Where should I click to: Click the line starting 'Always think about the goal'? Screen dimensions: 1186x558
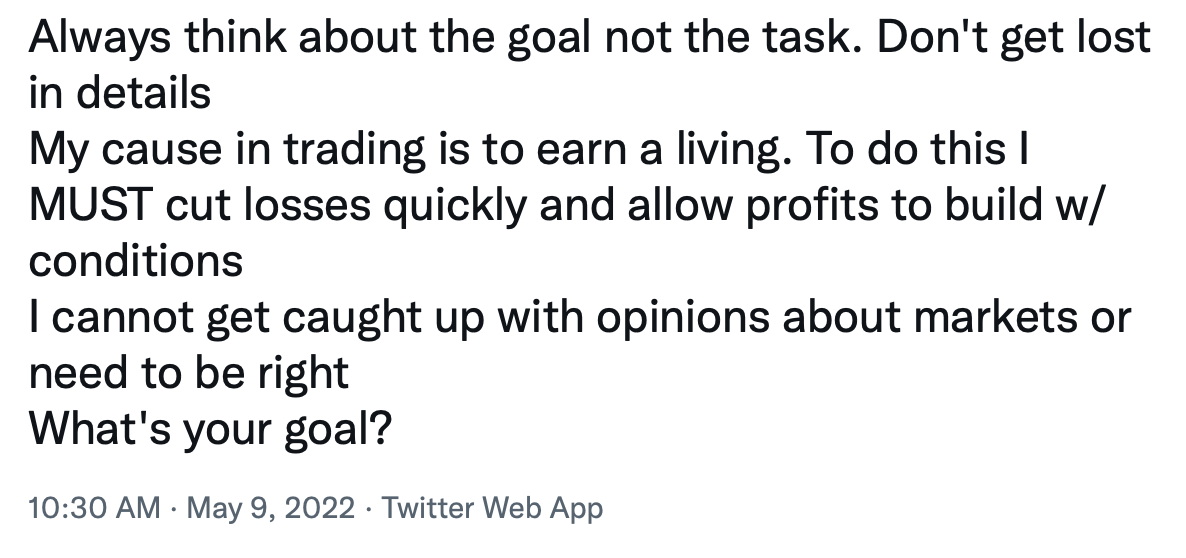[x=590, y=38]
